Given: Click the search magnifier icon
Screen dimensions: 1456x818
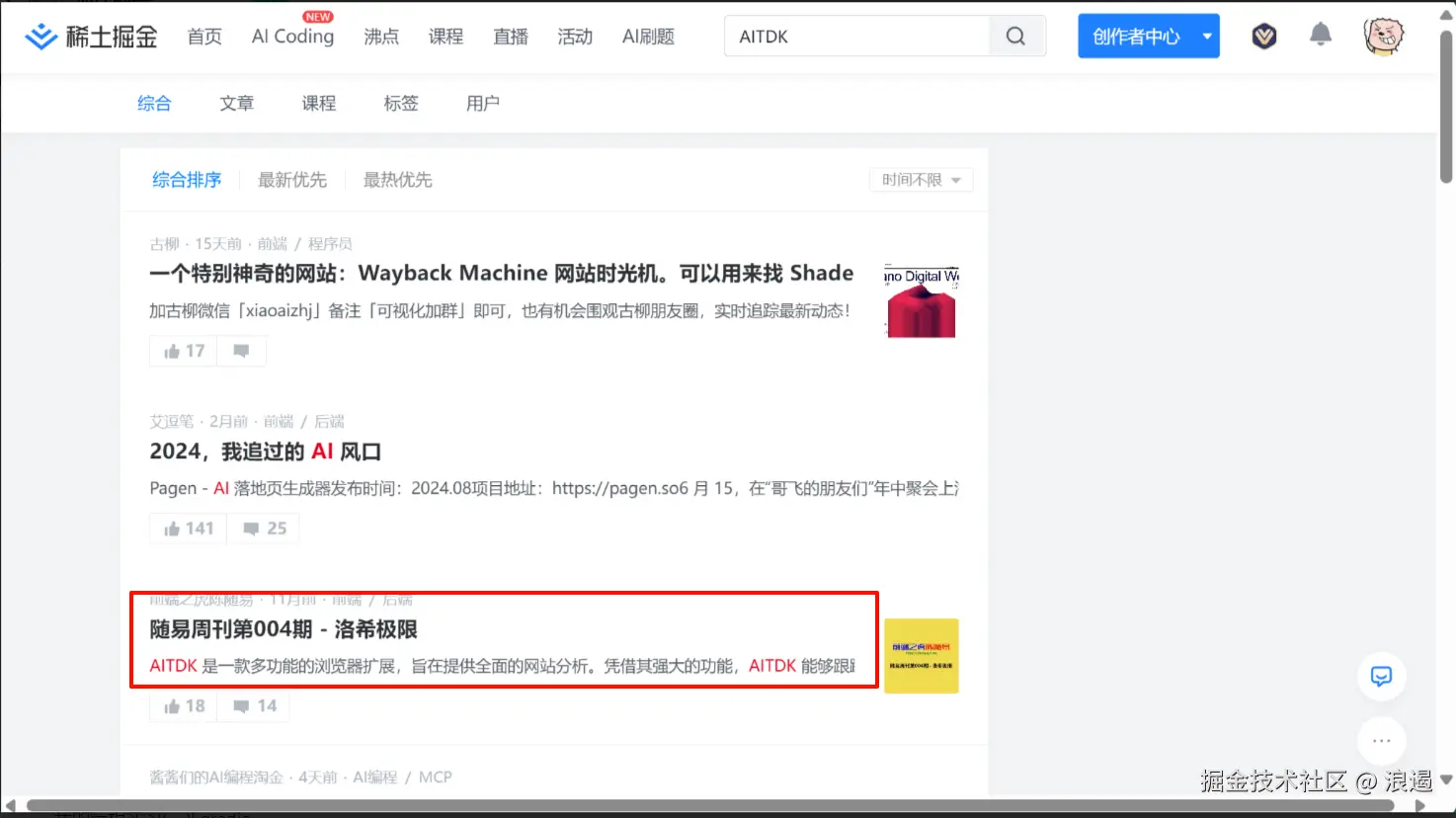Looking at the screenshot, I should coord(1015,37).
